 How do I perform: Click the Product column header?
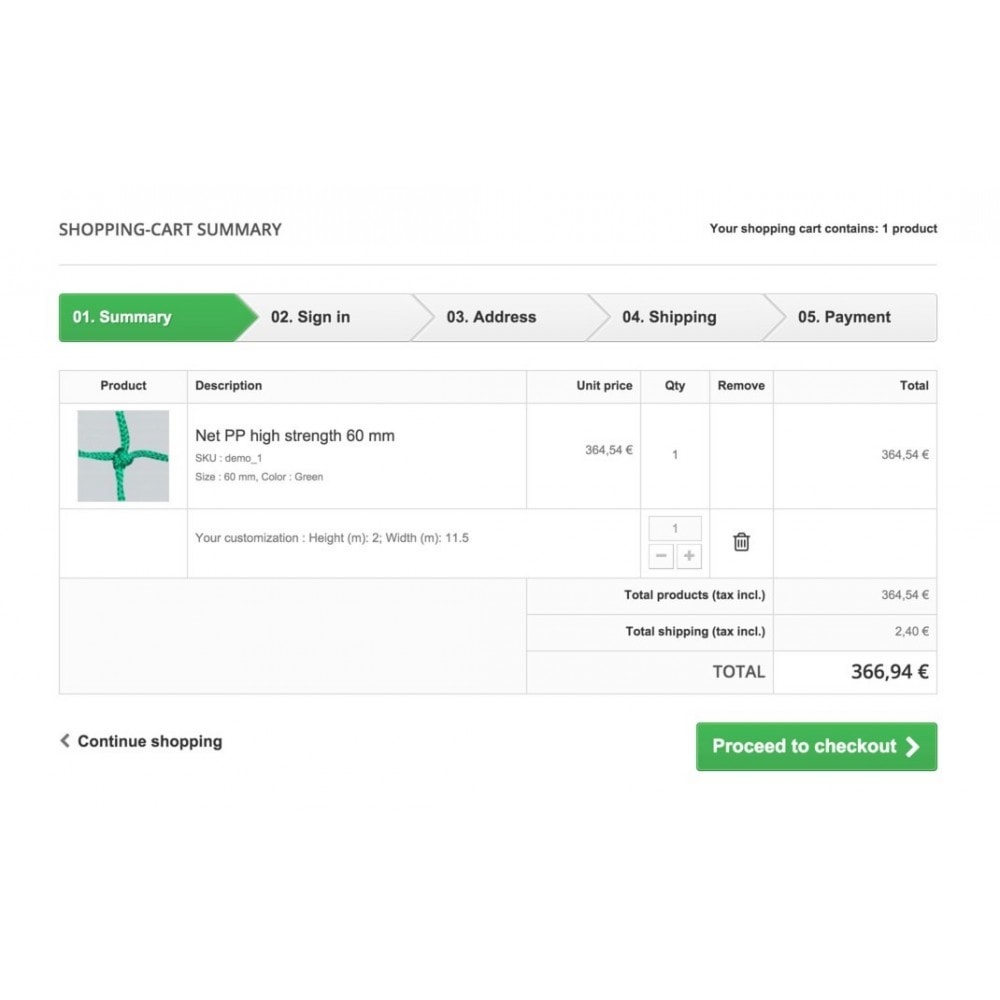(x=123, y=386)
